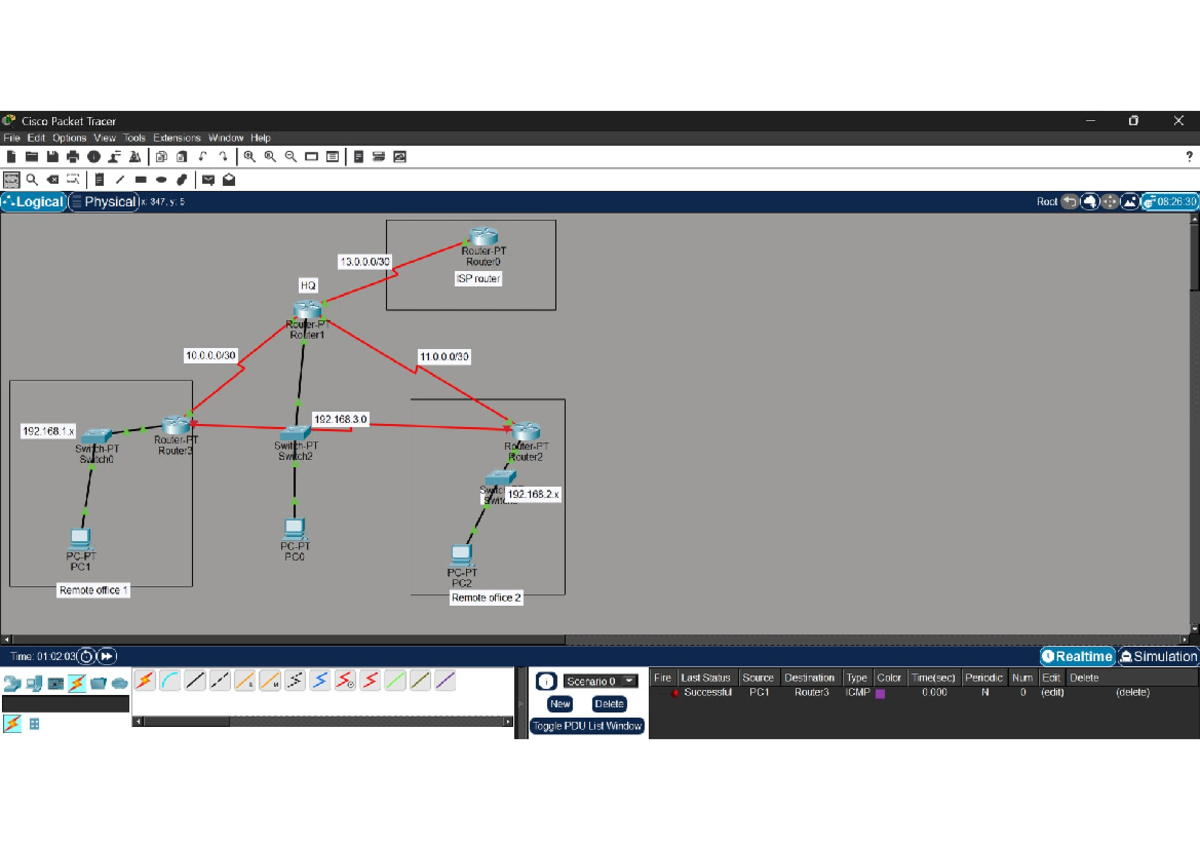Switch to Logical workspace tab

[33, 202]
